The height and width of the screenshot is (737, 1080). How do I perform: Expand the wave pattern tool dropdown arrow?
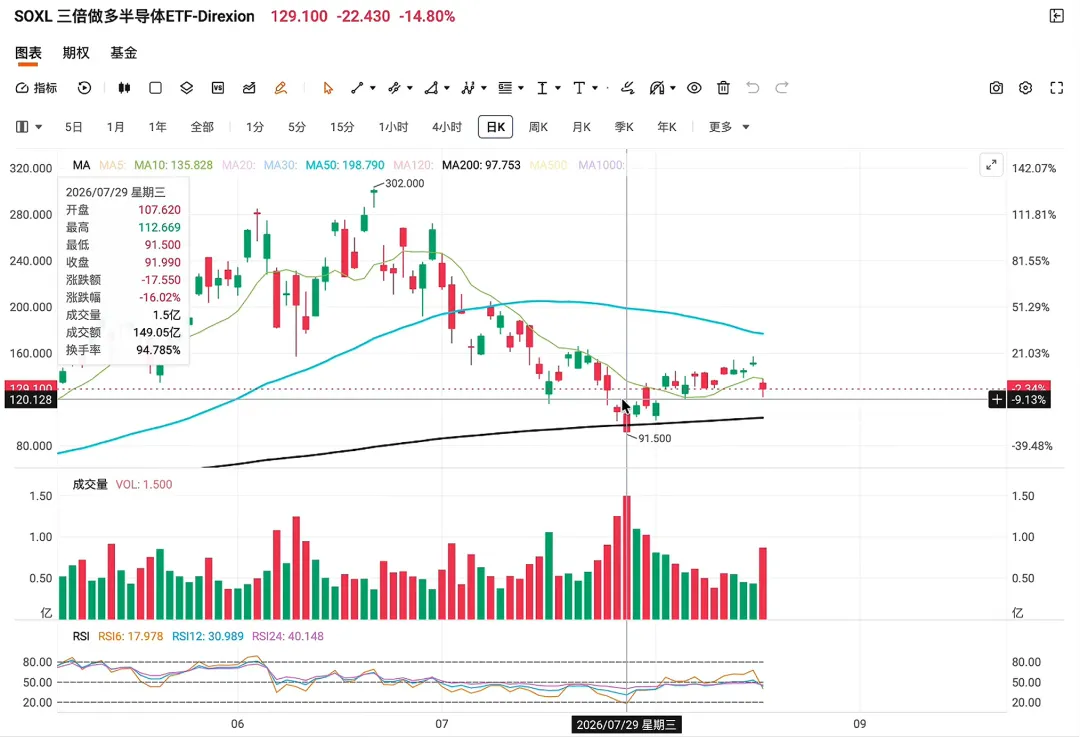pos(484,87)
